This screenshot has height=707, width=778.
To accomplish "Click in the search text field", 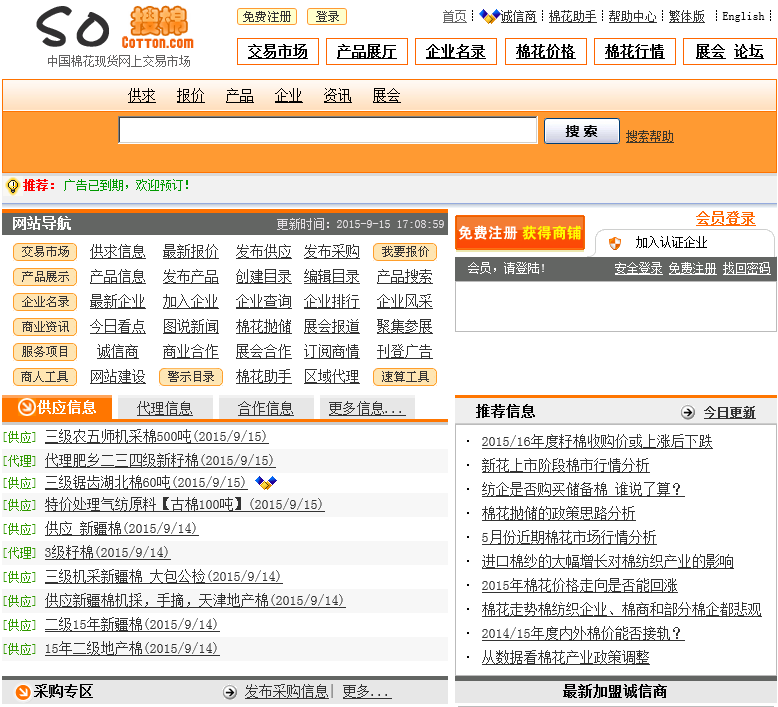I will coord(327,131).
